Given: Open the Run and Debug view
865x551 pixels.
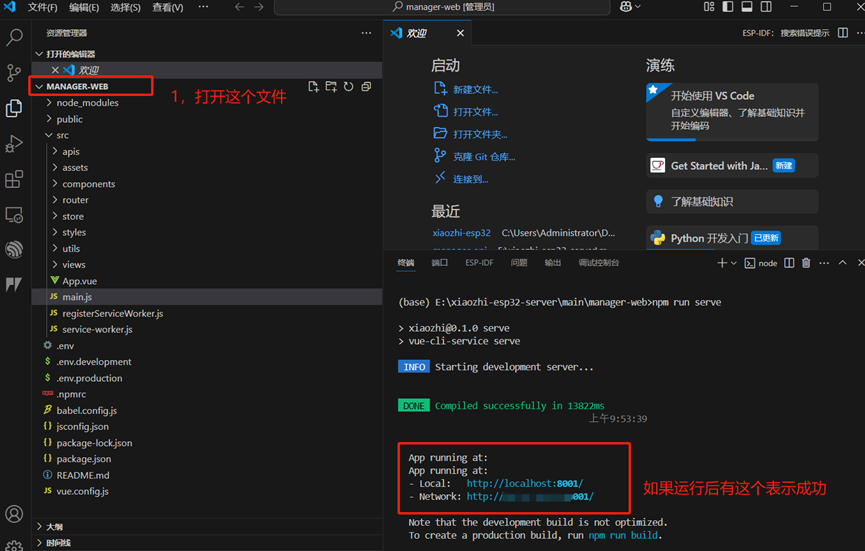Looking at the screenshot, I should (x=14, y=144).
